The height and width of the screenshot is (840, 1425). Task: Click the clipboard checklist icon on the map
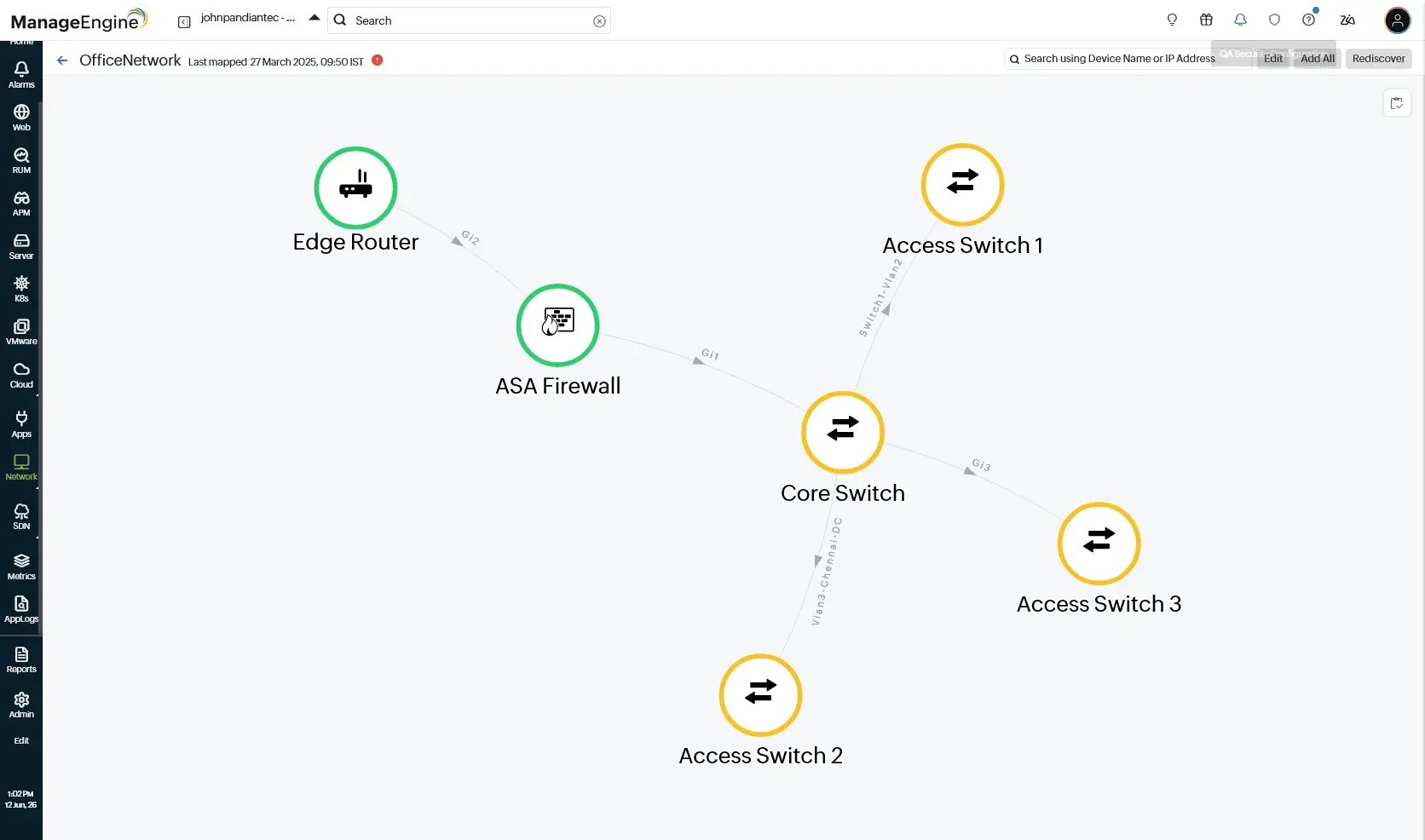1397,103
